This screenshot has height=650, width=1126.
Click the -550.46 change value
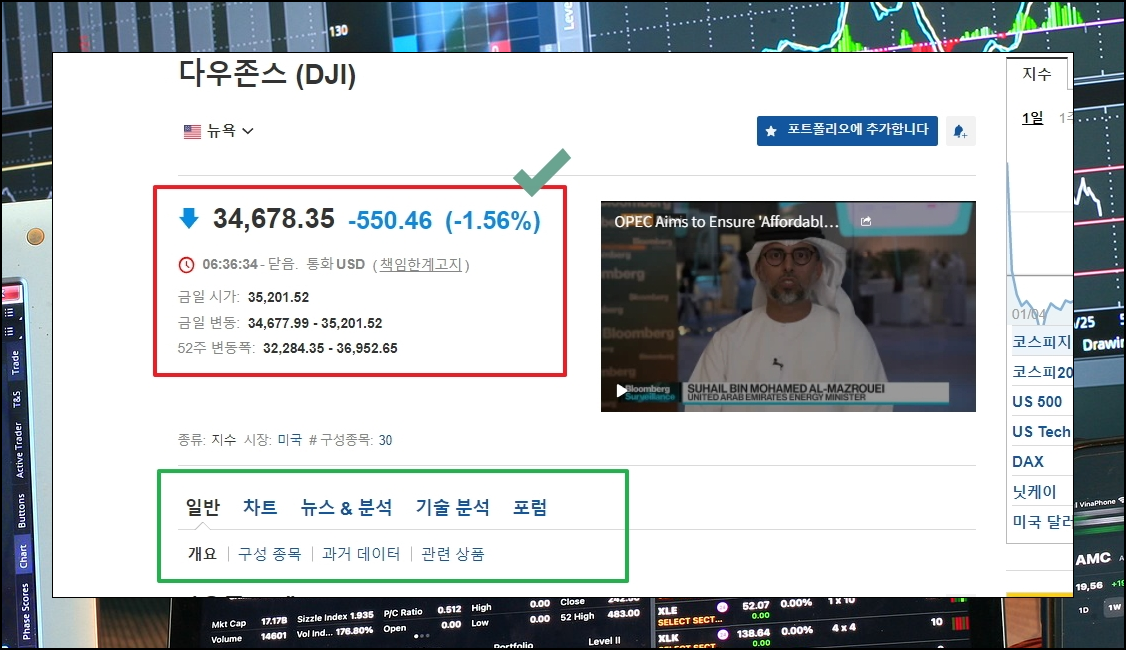pyautogui.click(x=390, y=220)
